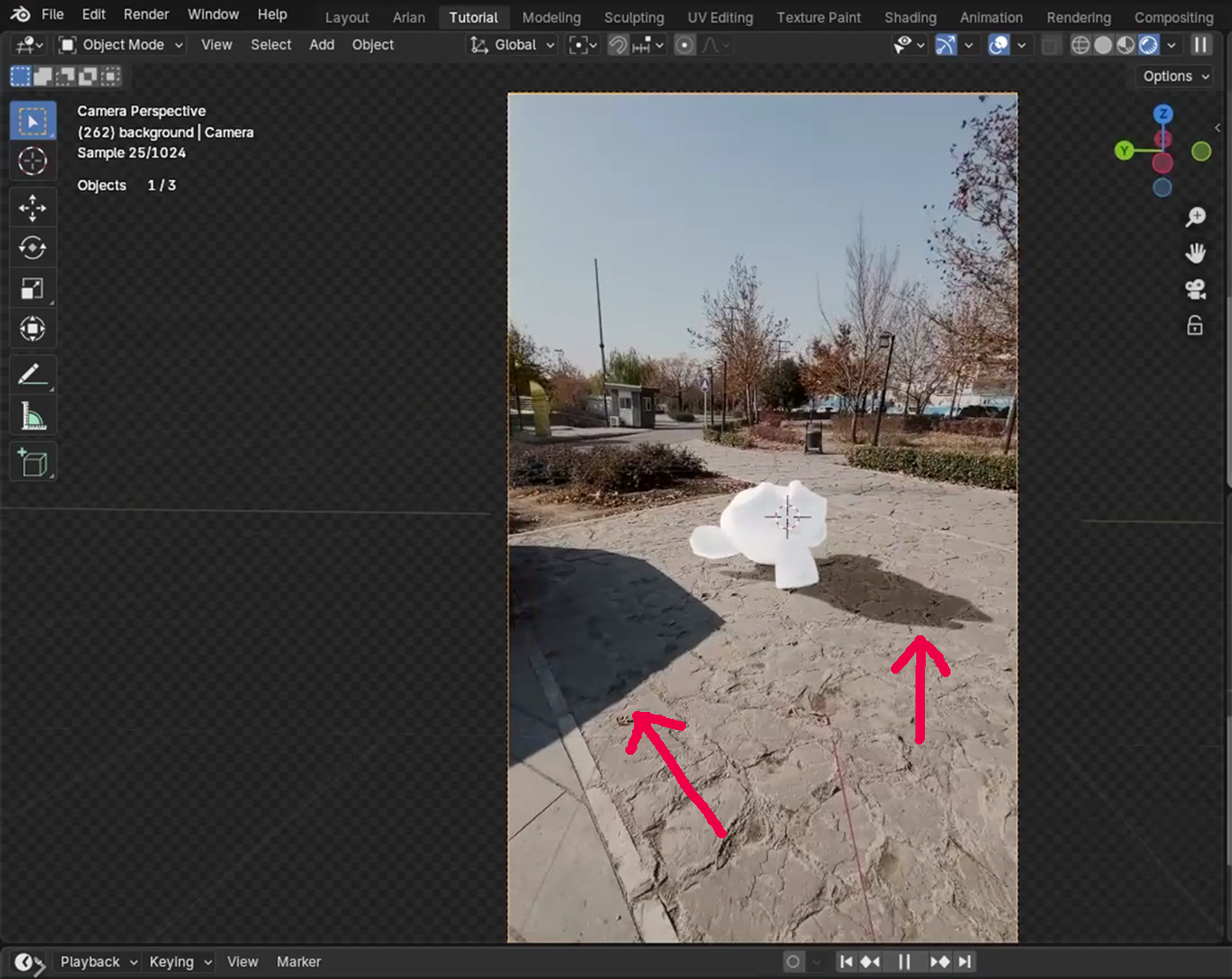This screenshot has height=979, width=1232.
Task: Toggle viewport overlays
Action: click(998, 45)
